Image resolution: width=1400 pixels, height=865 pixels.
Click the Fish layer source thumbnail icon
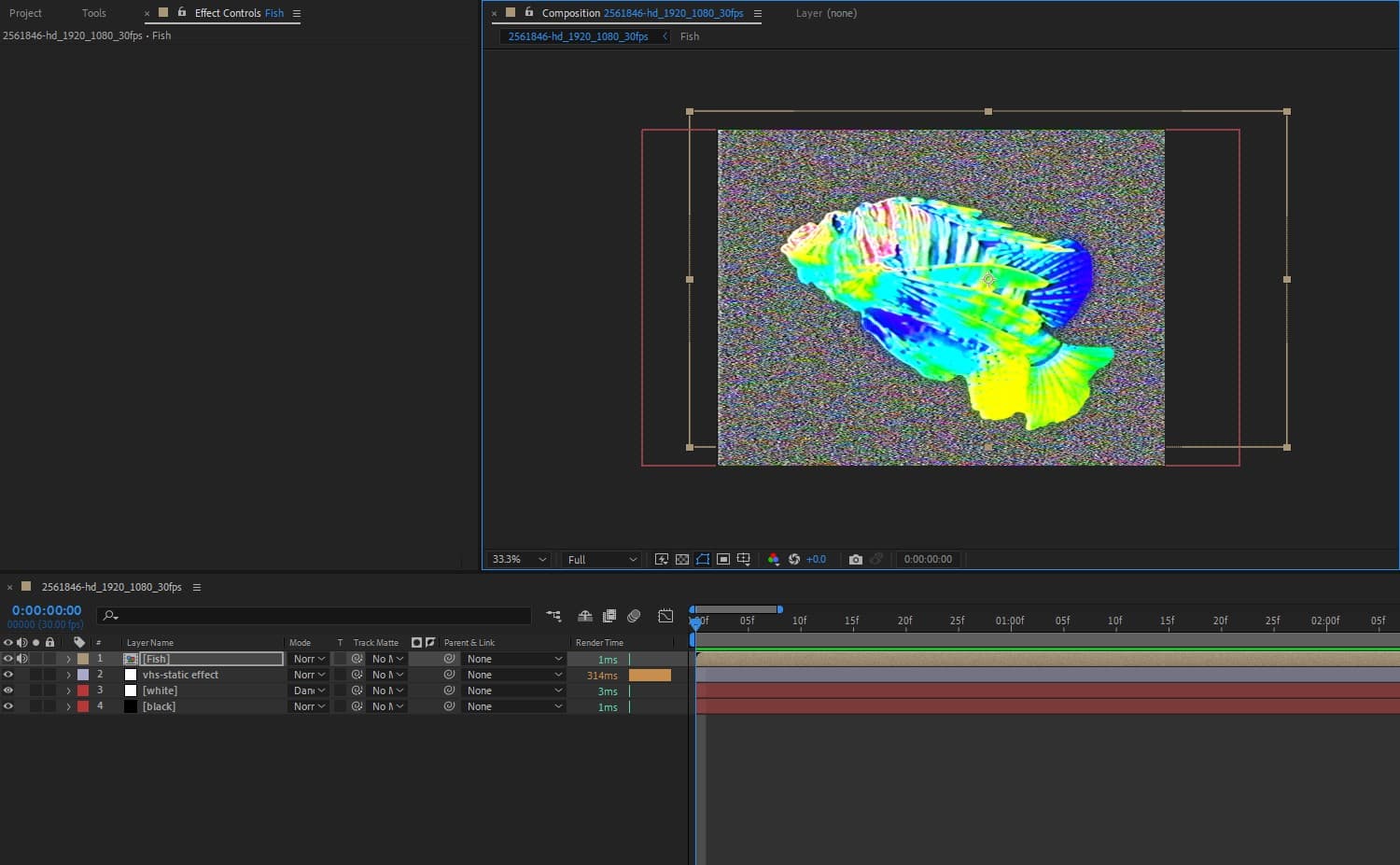(x=131, y=659)
